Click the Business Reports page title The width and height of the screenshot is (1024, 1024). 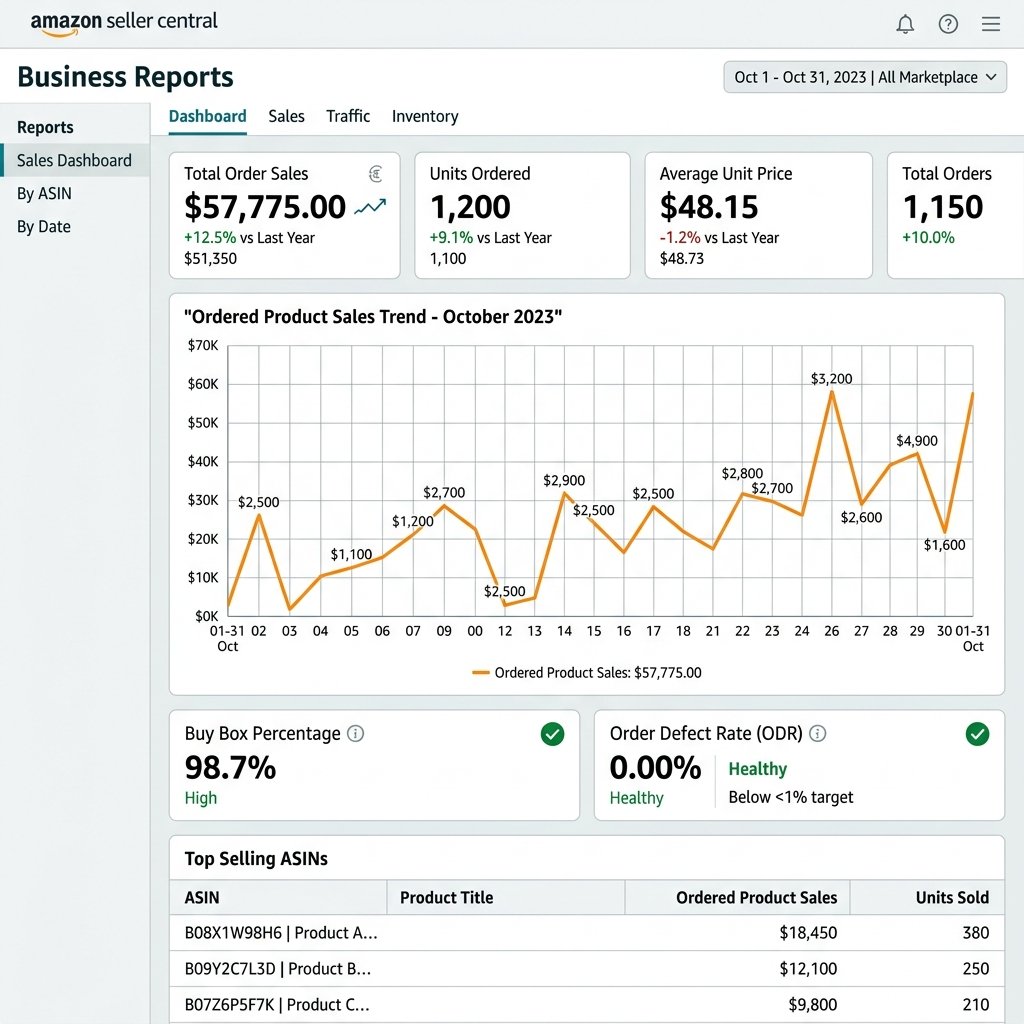point(125,77)
